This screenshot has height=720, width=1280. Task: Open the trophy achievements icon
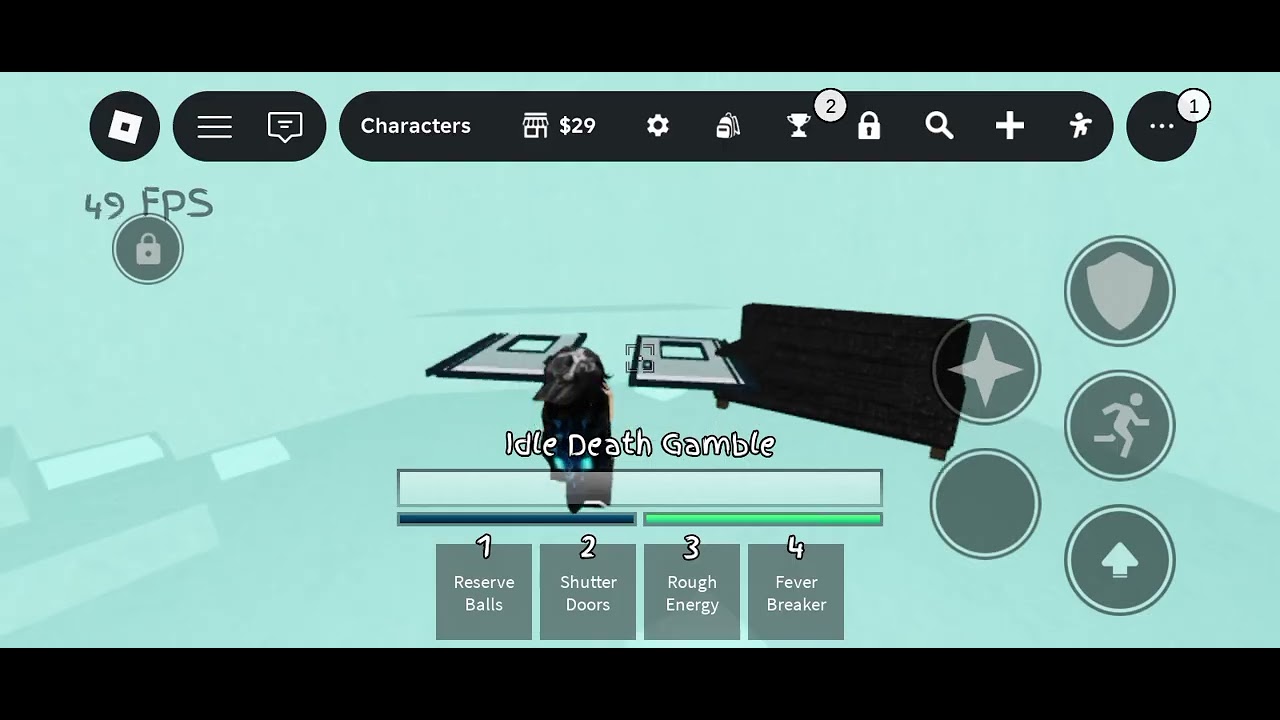[x=798, y=126]
